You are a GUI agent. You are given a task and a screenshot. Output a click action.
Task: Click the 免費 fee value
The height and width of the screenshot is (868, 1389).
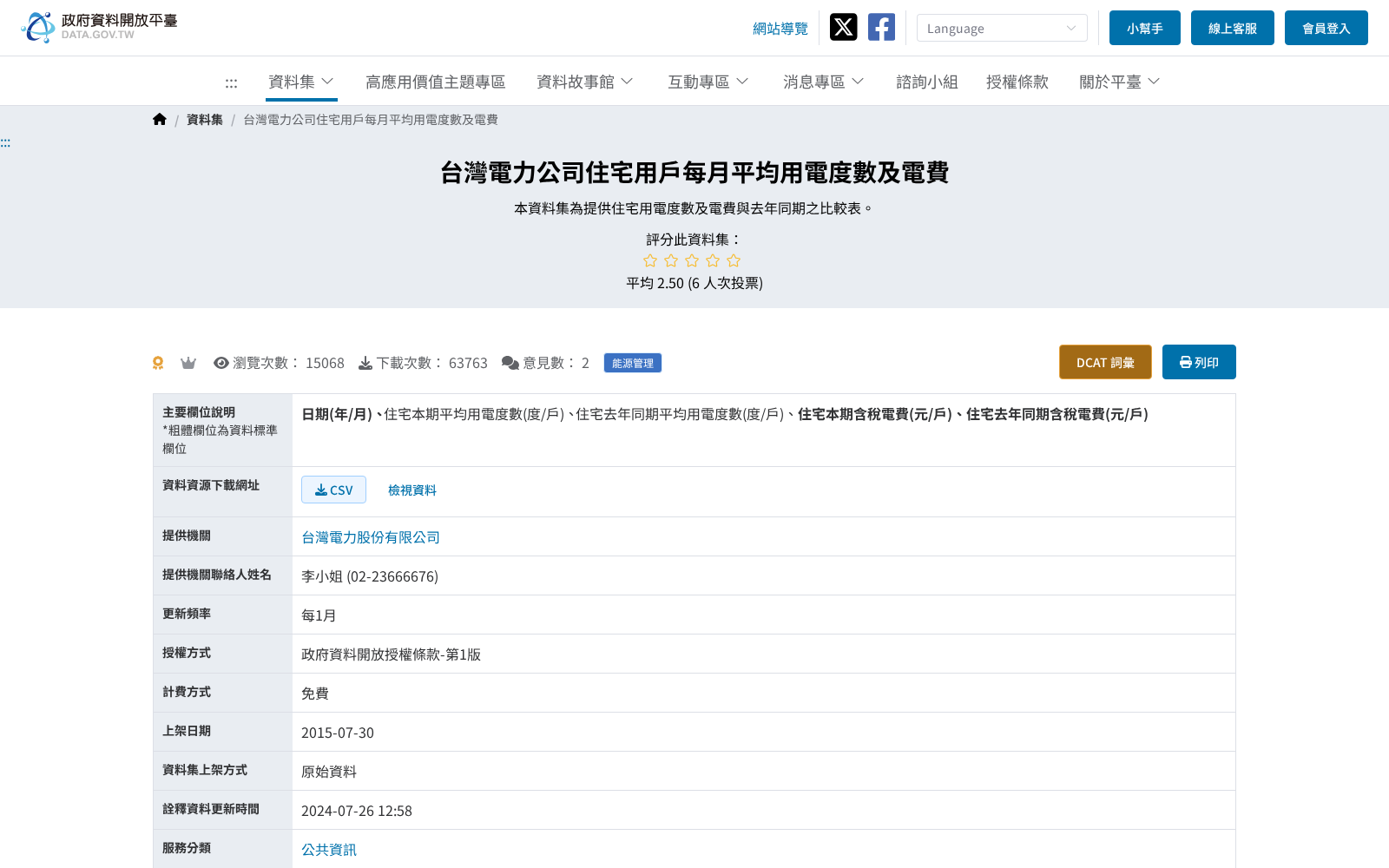315,694
